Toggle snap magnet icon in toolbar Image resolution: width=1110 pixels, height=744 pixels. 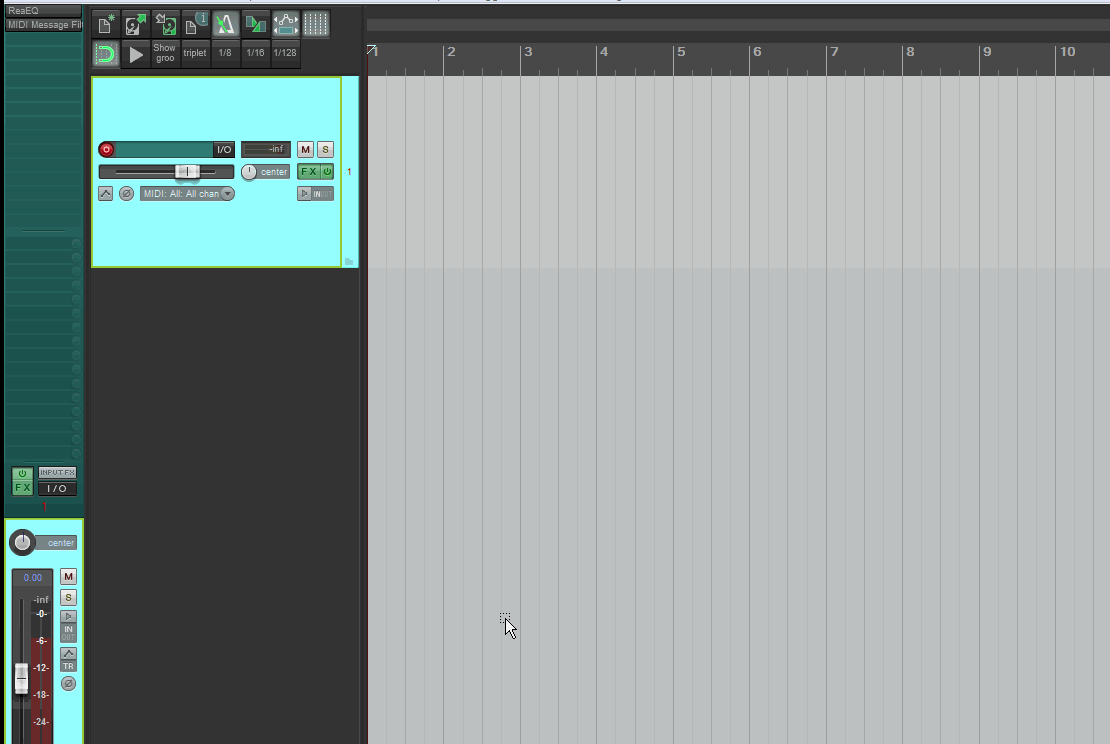pos(105,54)
